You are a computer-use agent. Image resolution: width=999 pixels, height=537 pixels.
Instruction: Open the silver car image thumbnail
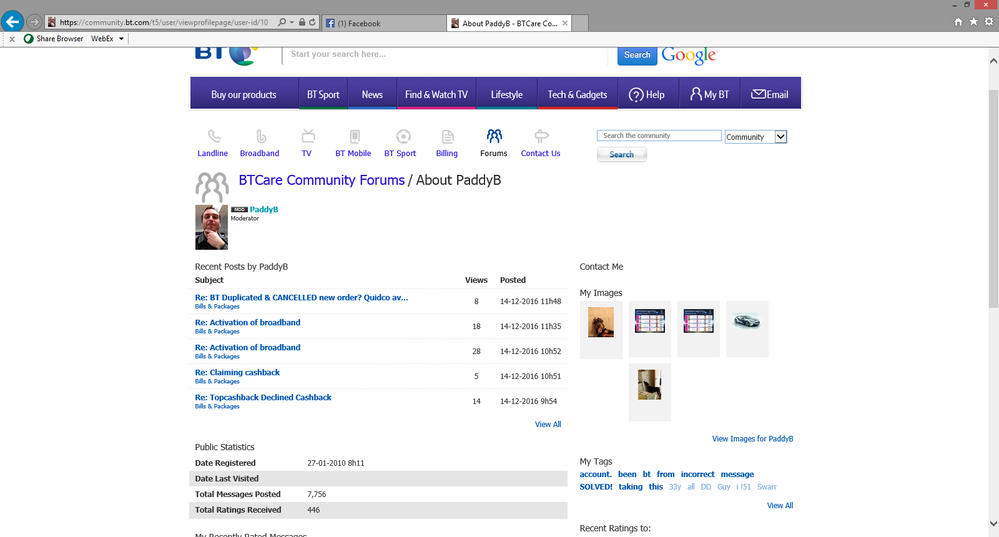click(747, 321)
